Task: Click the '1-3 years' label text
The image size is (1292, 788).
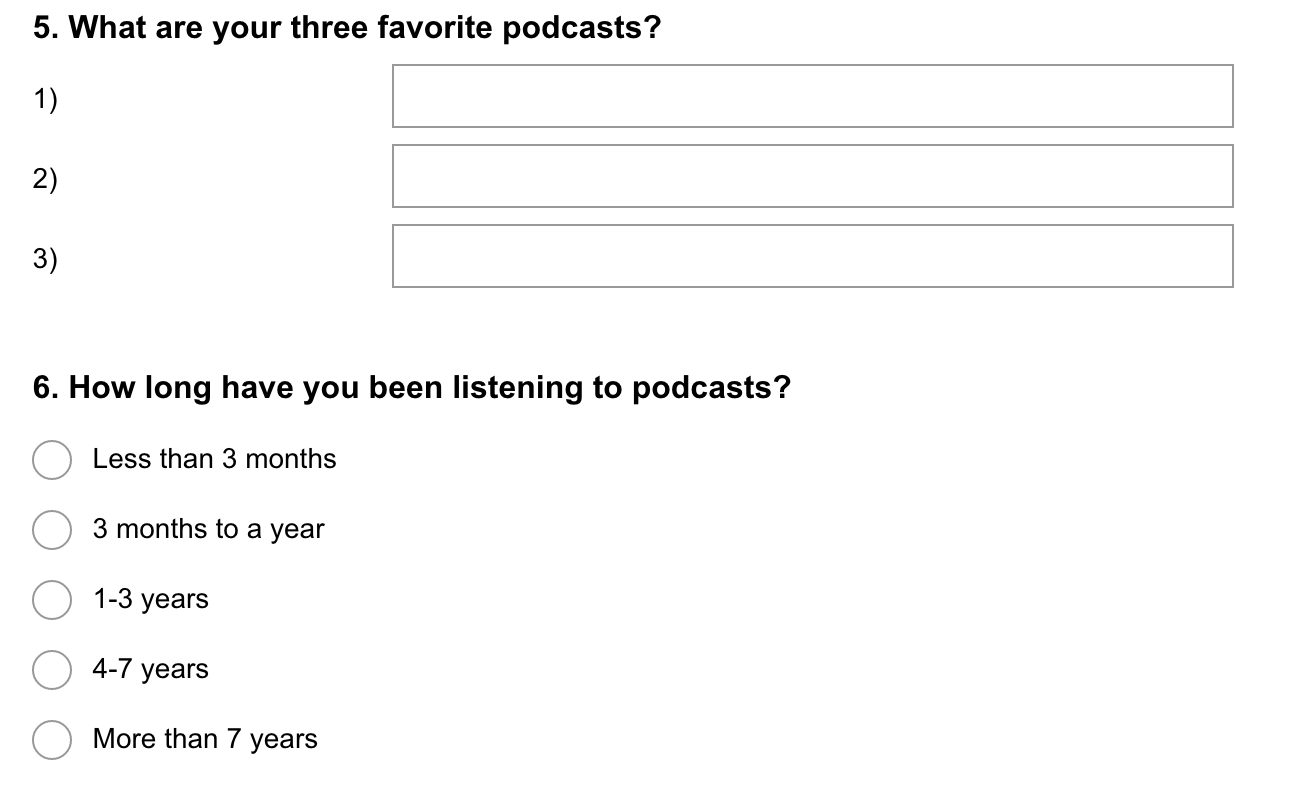Action: tap(151, 599)
